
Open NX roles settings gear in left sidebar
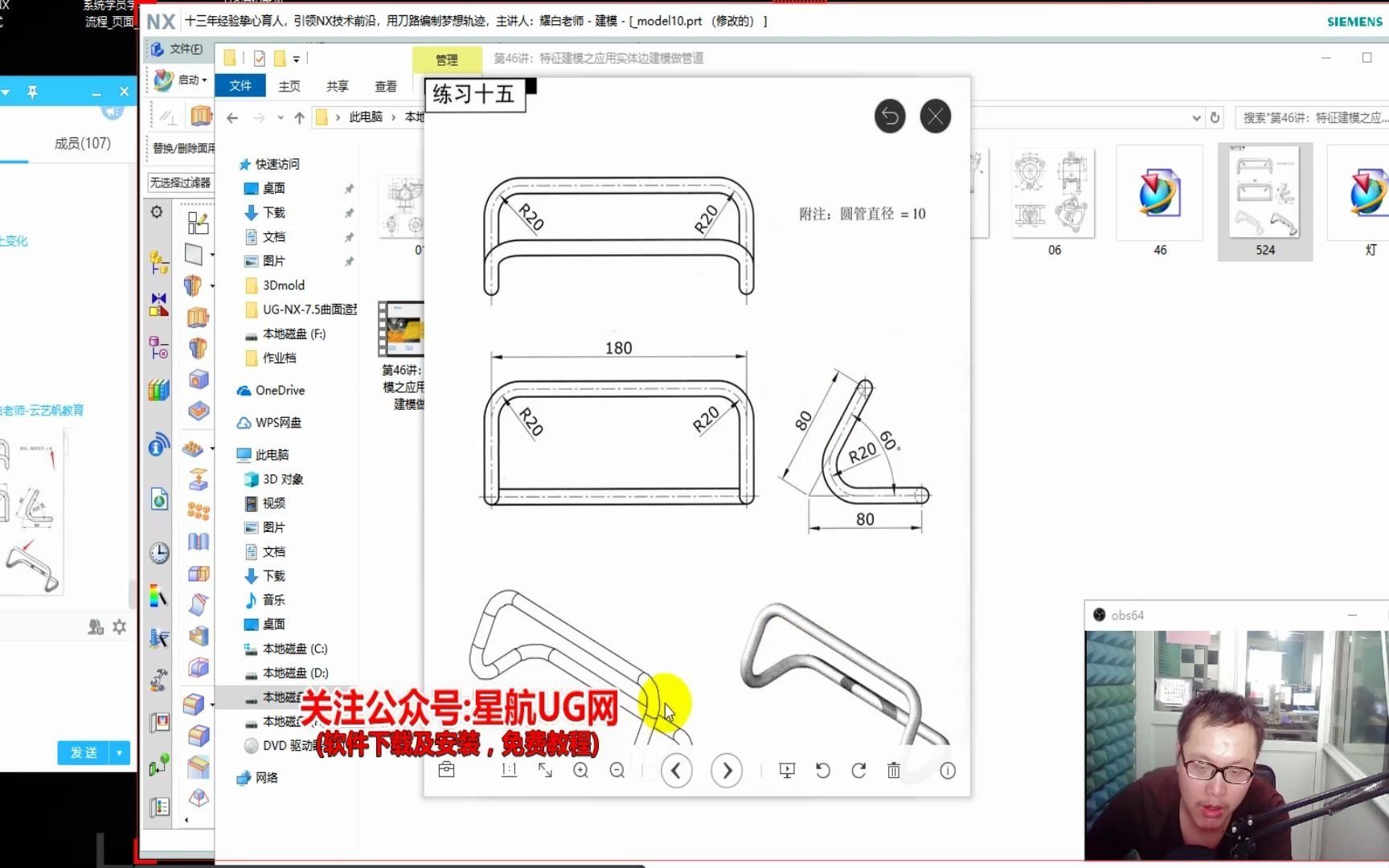coord(158,211)
